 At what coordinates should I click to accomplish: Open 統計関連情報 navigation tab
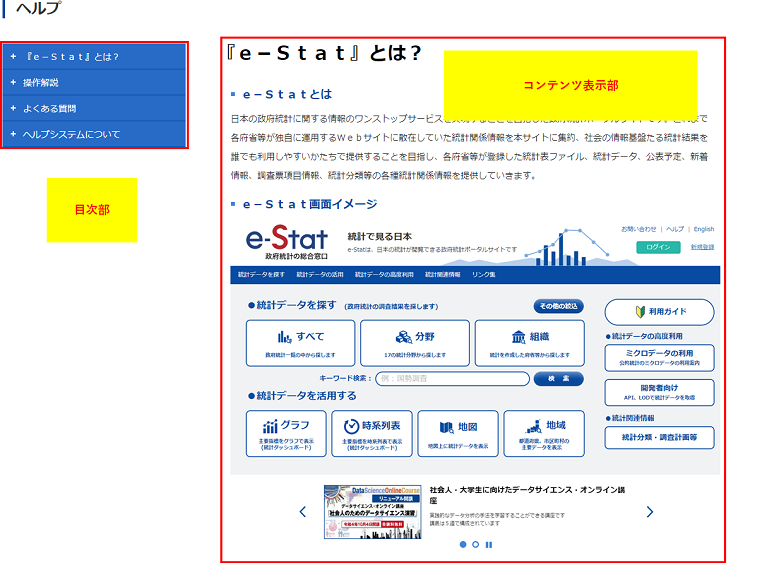[442, 274]
